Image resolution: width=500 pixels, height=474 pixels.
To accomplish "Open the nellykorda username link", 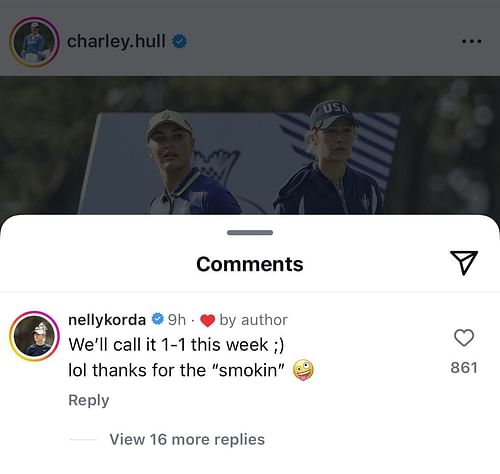I will pyautogui.click(x=107, y=320).
